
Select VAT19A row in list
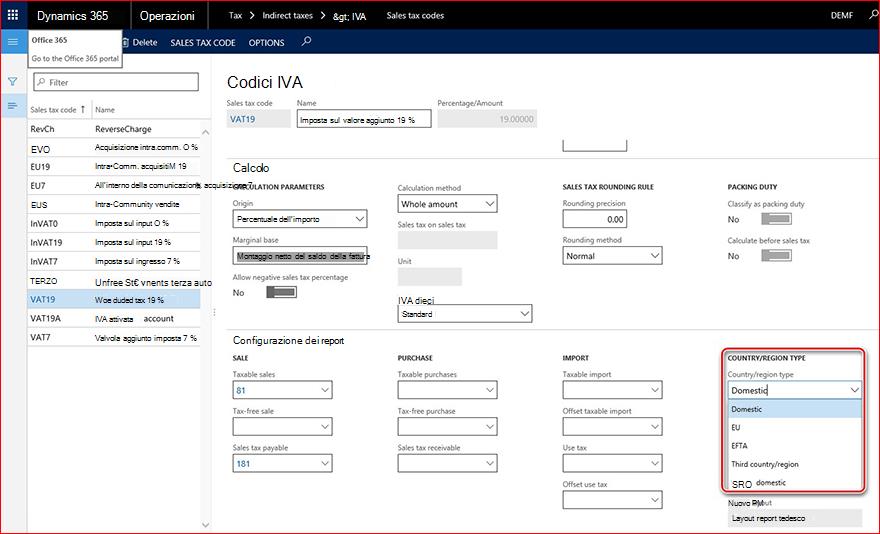(x=114, y=318)
